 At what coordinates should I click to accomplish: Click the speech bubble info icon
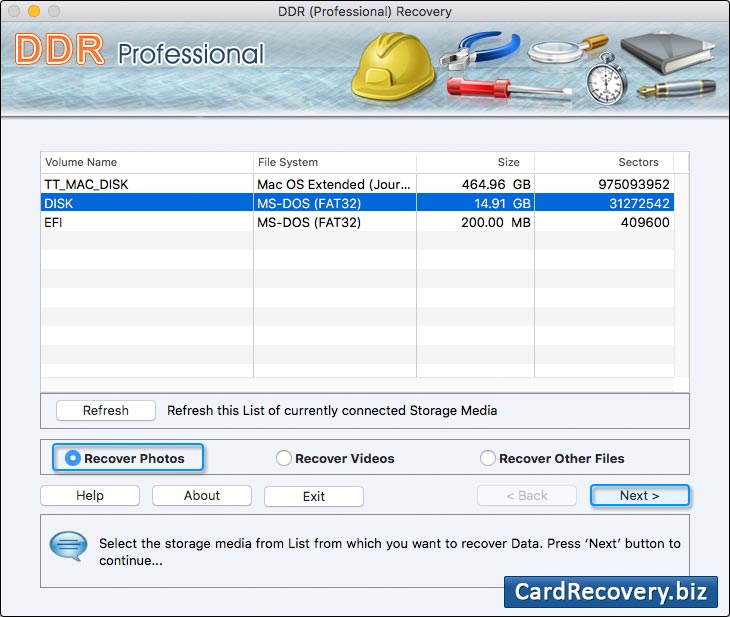point(68,545)
